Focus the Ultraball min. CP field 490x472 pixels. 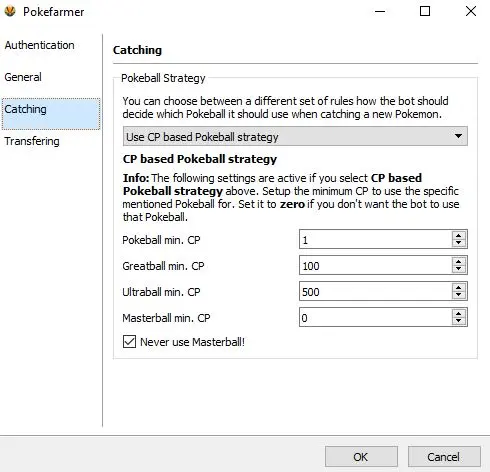pos(376,291)
